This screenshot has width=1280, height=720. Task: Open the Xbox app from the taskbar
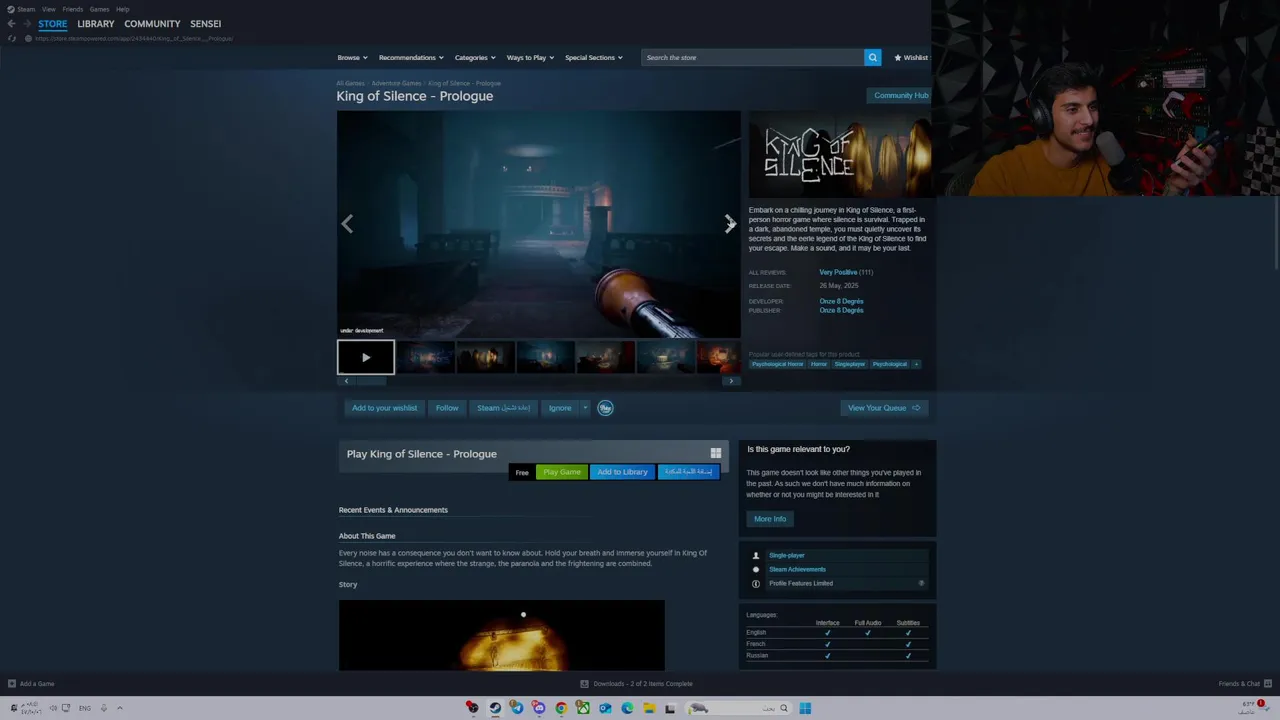coord(583,708)
